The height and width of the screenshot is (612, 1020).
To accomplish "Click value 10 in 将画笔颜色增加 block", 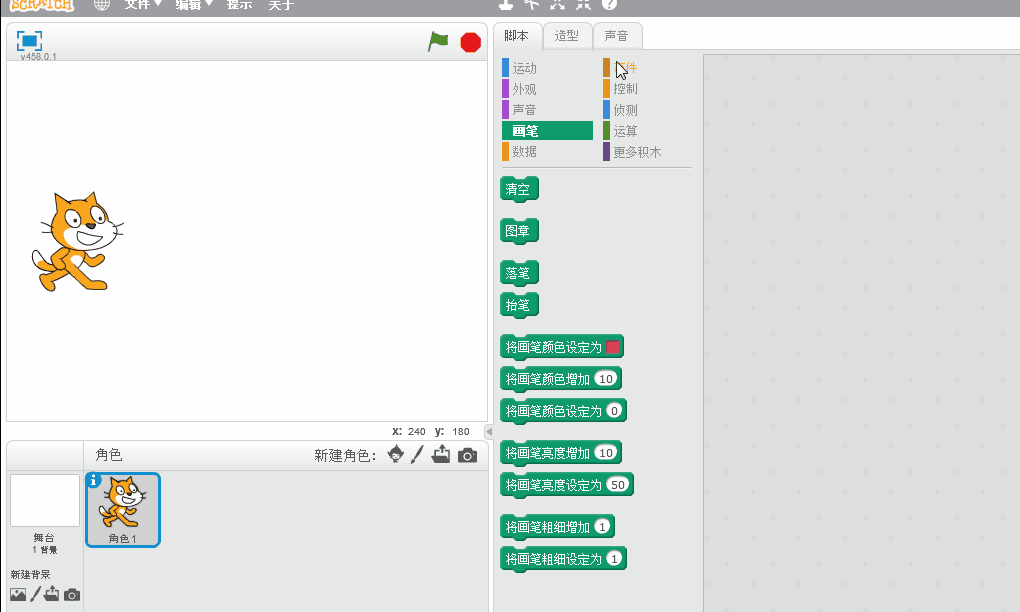I will 606,379.
